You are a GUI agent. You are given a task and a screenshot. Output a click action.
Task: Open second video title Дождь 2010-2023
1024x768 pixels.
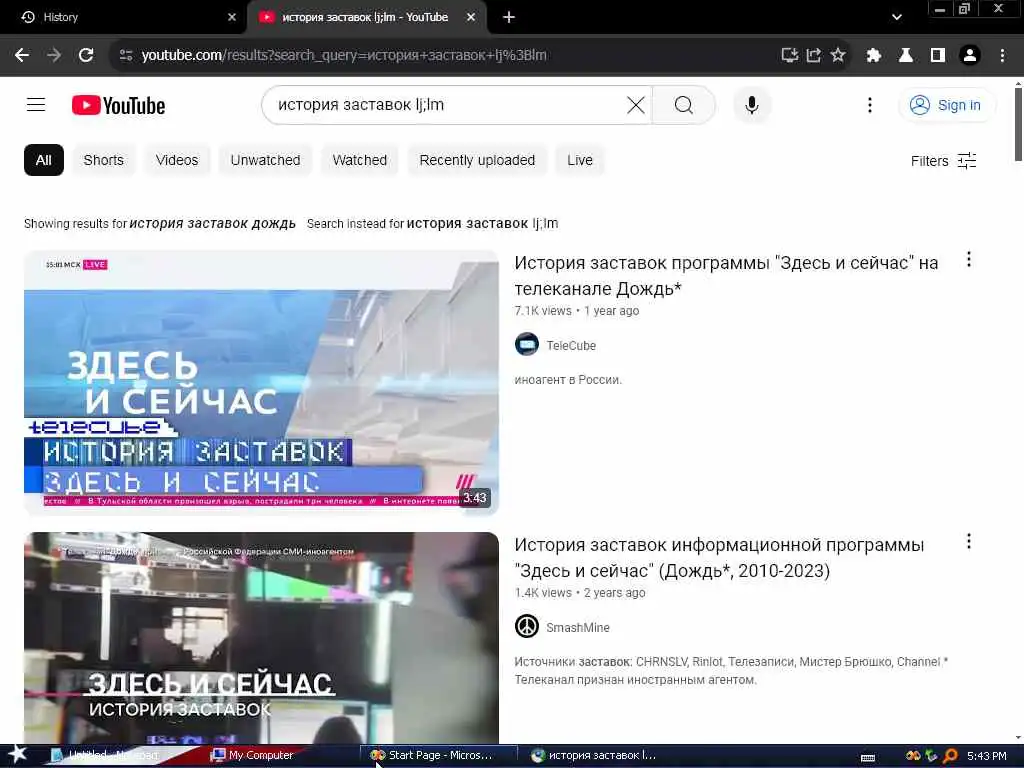719,558
